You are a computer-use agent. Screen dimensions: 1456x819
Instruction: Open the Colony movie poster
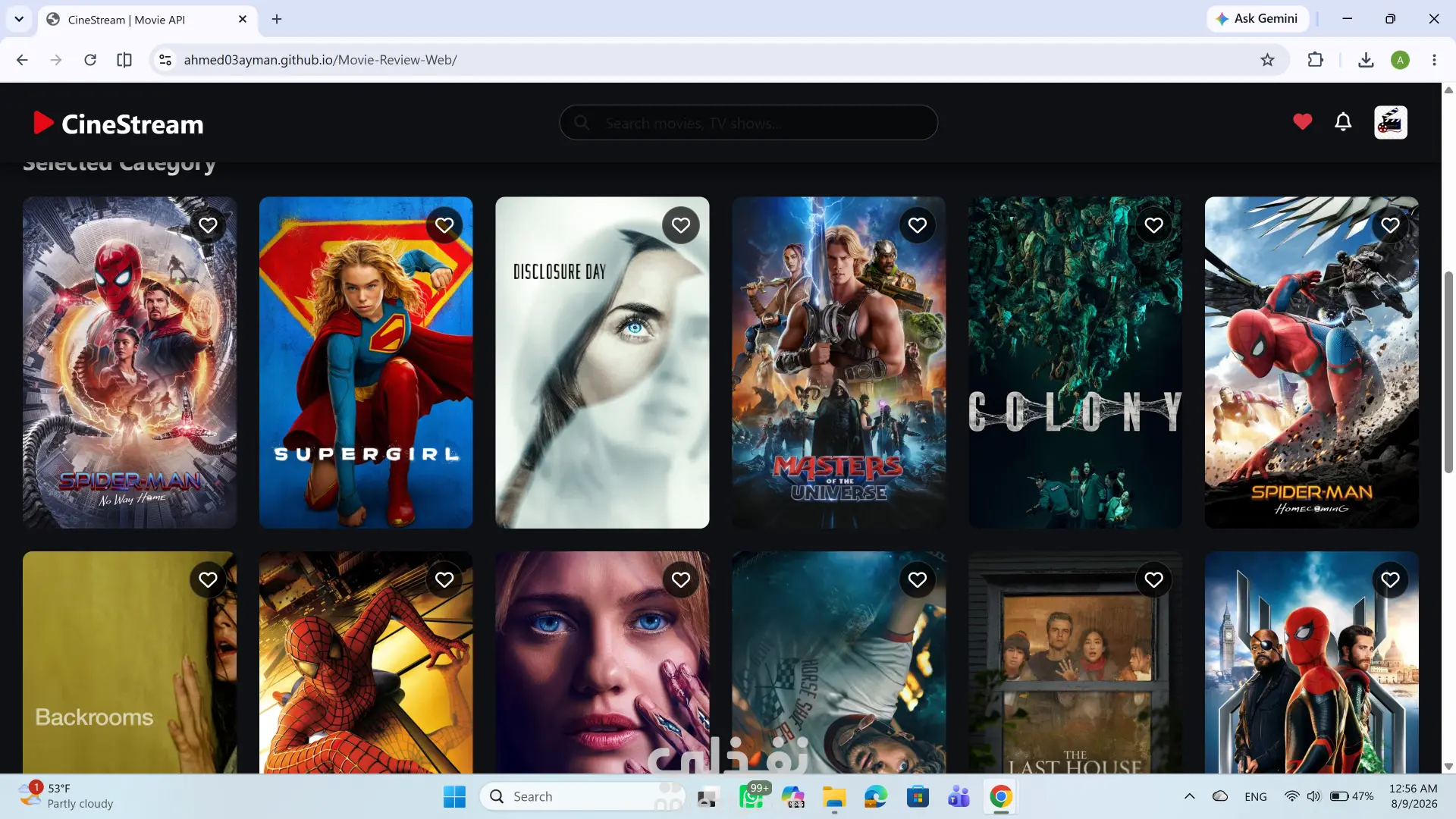[1075, 362]
